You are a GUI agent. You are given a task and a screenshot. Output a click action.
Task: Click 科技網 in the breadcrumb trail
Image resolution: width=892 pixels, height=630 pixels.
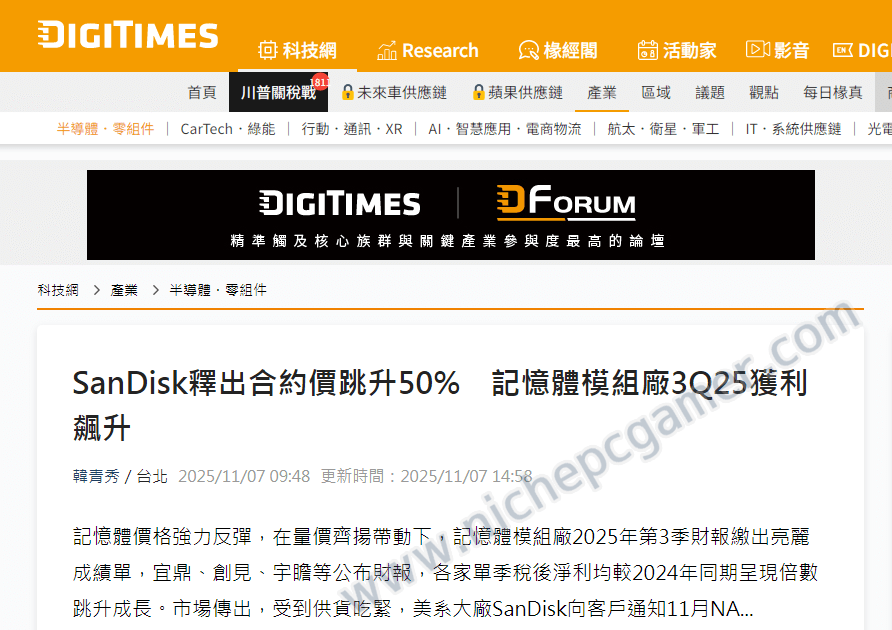coord(58,290)
